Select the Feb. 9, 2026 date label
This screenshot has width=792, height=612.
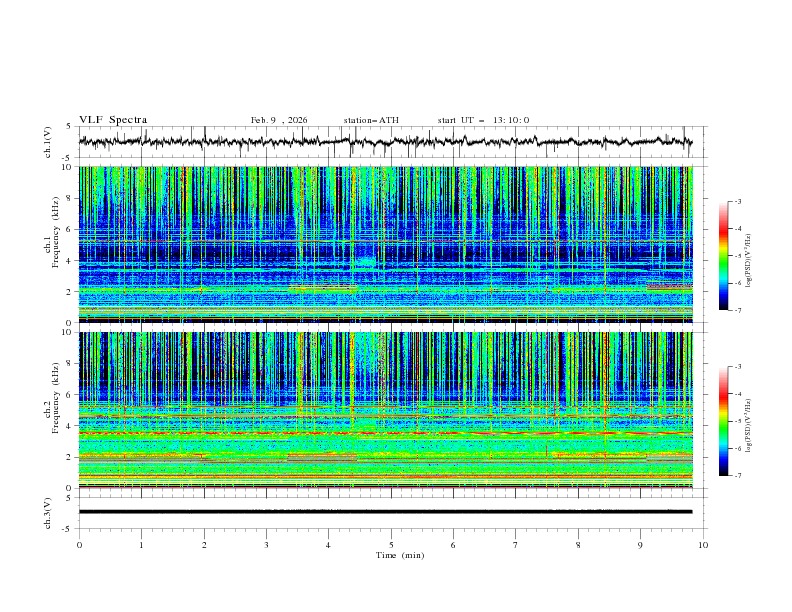pyautogui.click(x=279, y=120)
